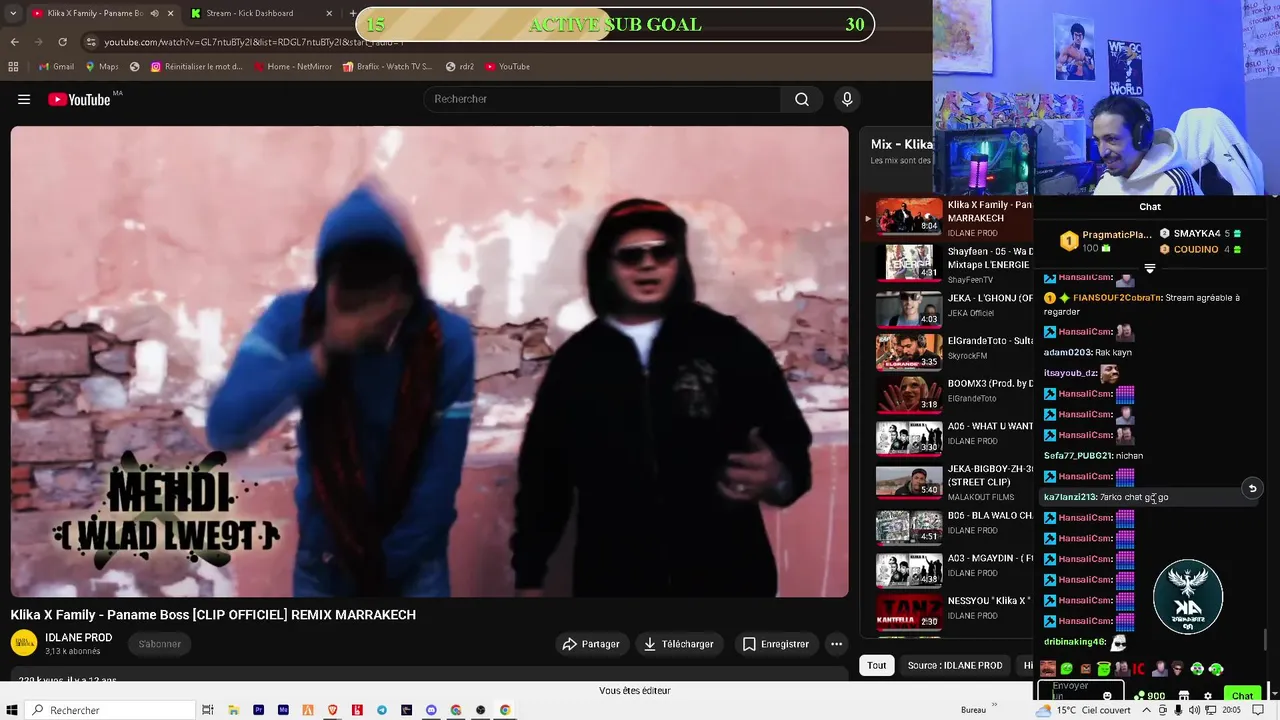Image resolution: width=1280 pixels, height=720 pixels.
Task: Open the chat shop store icon
Action: point(1184,695)
